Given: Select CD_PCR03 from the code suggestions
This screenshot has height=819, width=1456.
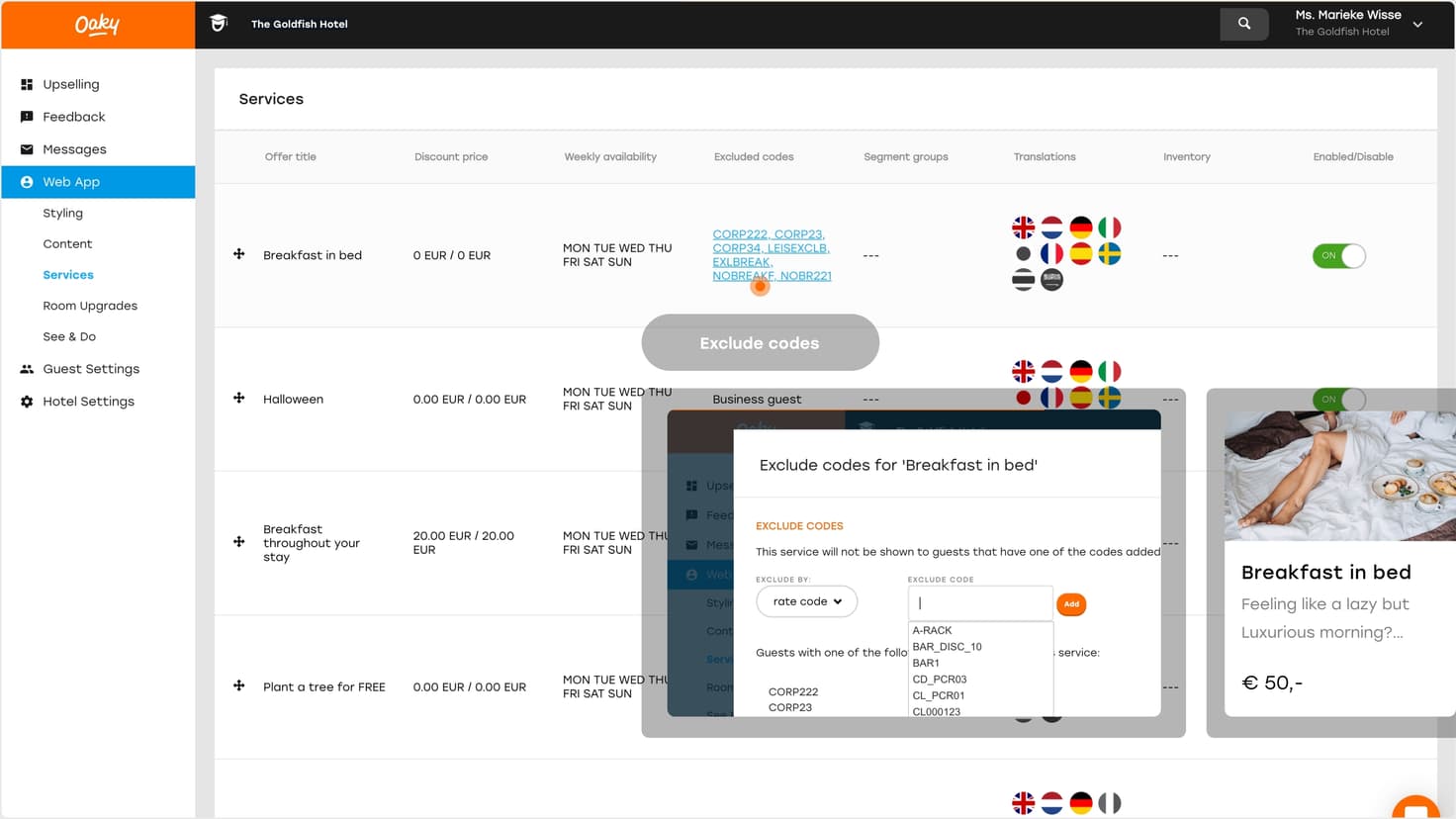Looking at the screenshot, I should pyautogui.click(x=939, y=680).
